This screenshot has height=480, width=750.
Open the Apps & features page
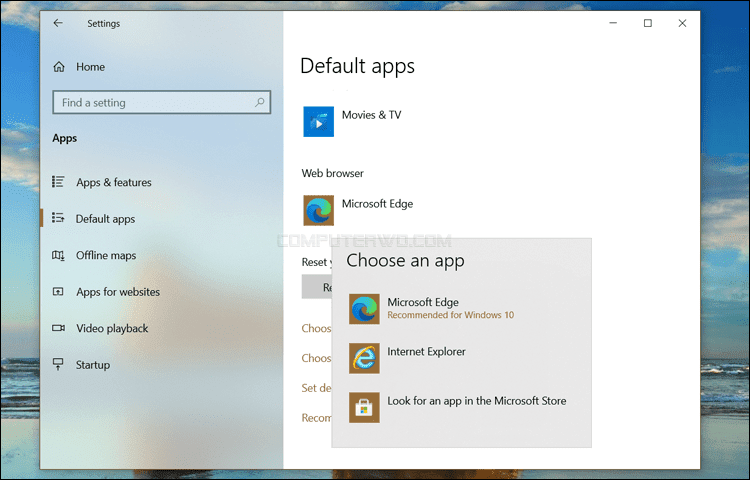pyautogui.click(x=114, y=182)
